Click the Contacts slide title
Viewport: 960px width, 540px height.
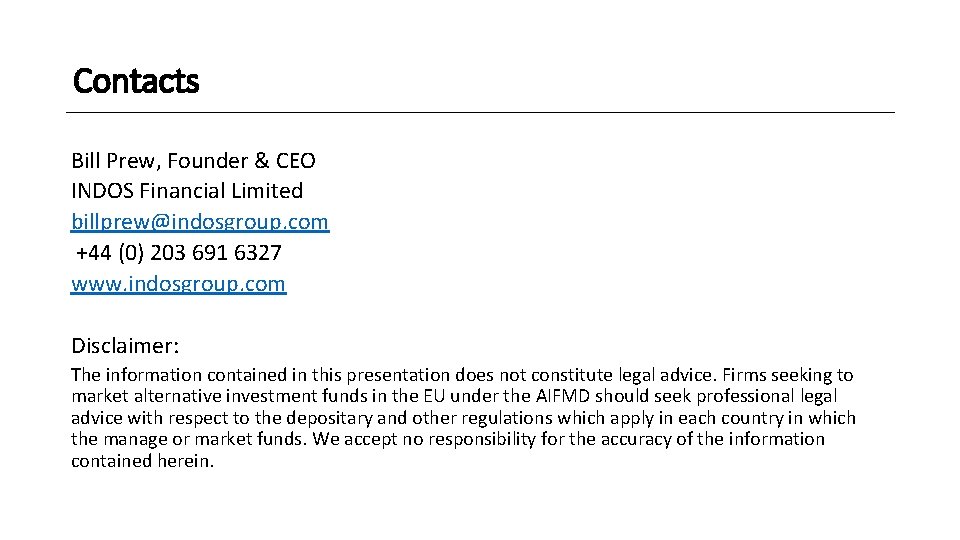tap(136, 81)
